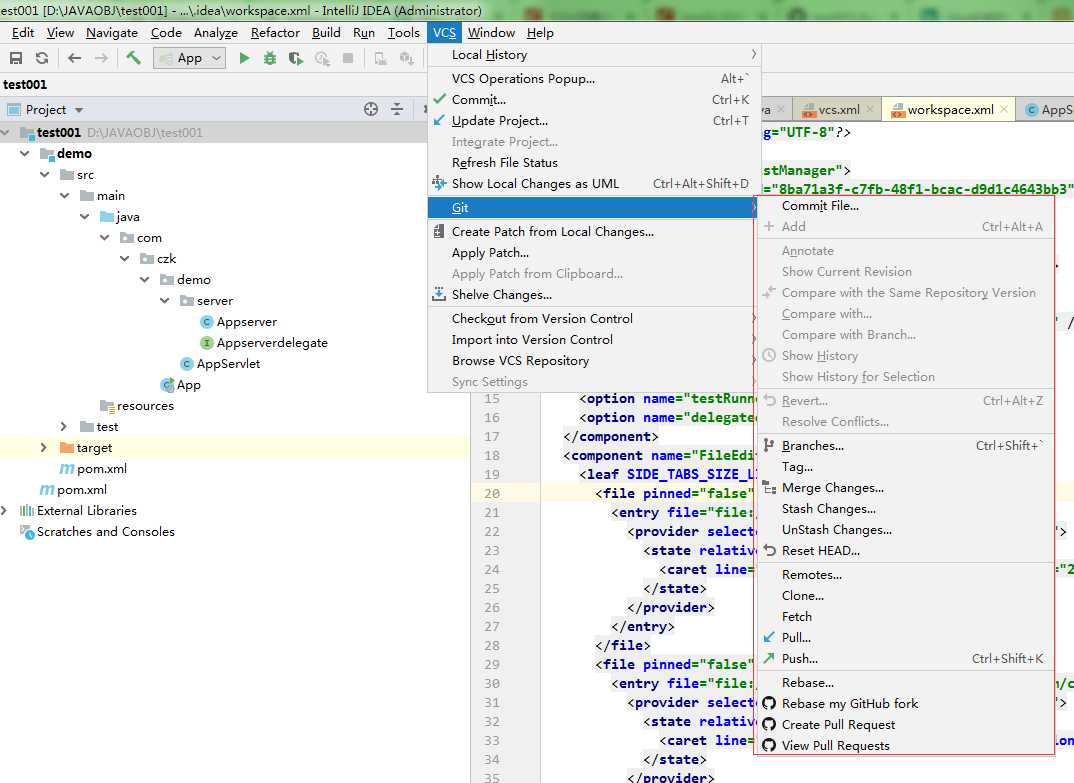The height and width of the screenshot is (783, 1074).
Task: Select Update Project... in VCS menu
Action: tap(594, 121)
